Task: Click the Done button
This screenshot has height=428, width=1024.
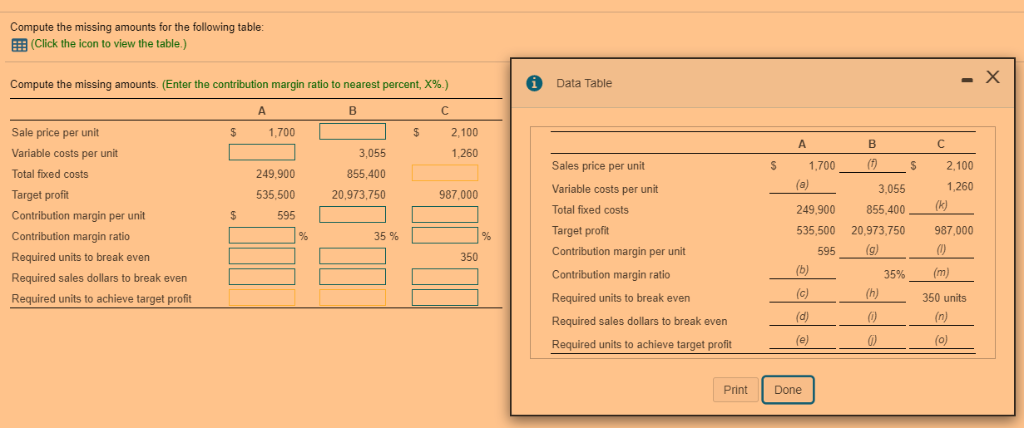Action: coord(788,390)
